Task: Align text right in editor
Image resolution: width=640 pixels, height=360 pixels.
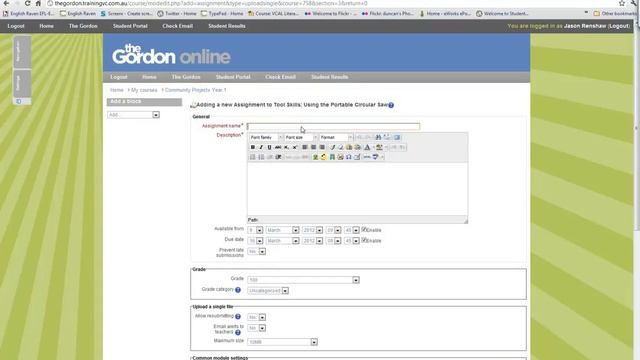Action: 322,147
